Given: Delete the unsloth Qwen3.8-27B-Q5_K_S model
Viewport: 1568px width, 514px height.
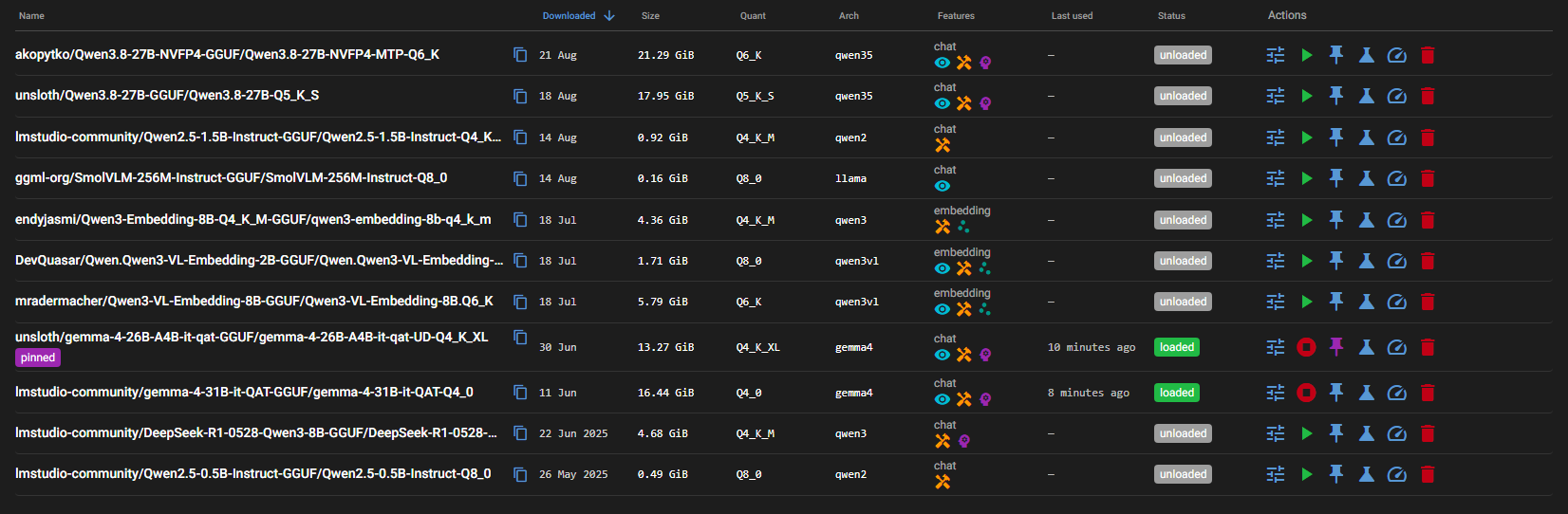Looking at the screenshot, I should pos(1428,96).
